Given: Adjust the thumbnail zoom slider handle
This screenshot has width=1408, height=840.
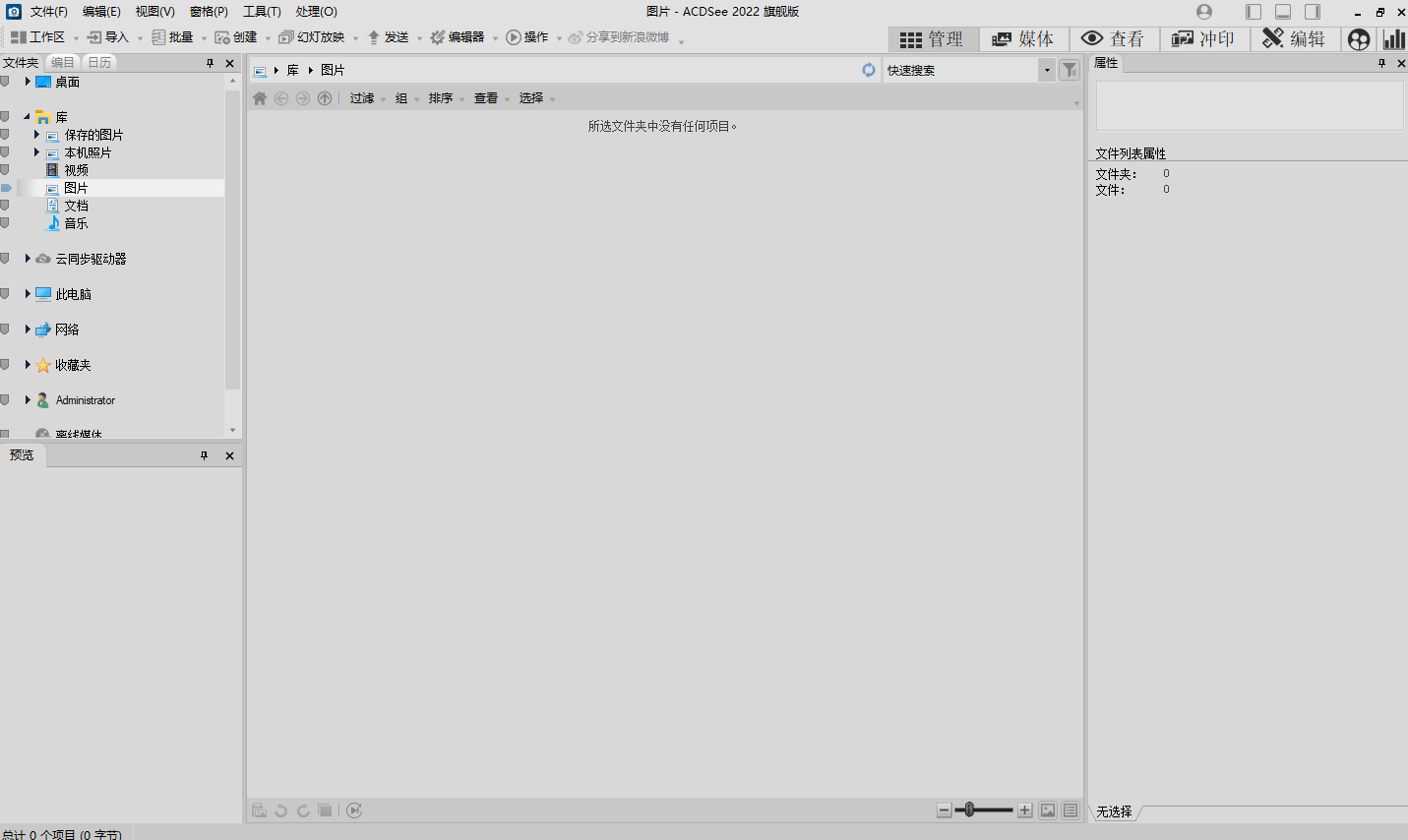Looking at the screenshot, I should 969,810.
